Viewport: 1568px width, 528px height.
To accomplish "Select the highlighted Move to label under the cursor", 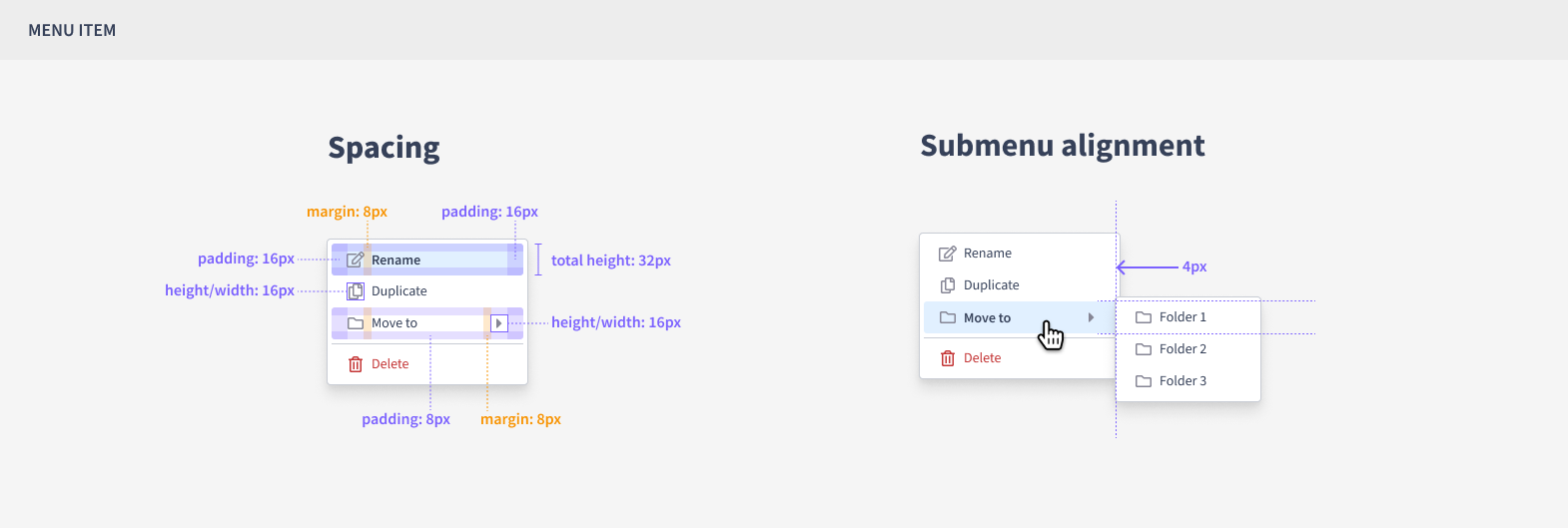I will click(x=987, y=318).
